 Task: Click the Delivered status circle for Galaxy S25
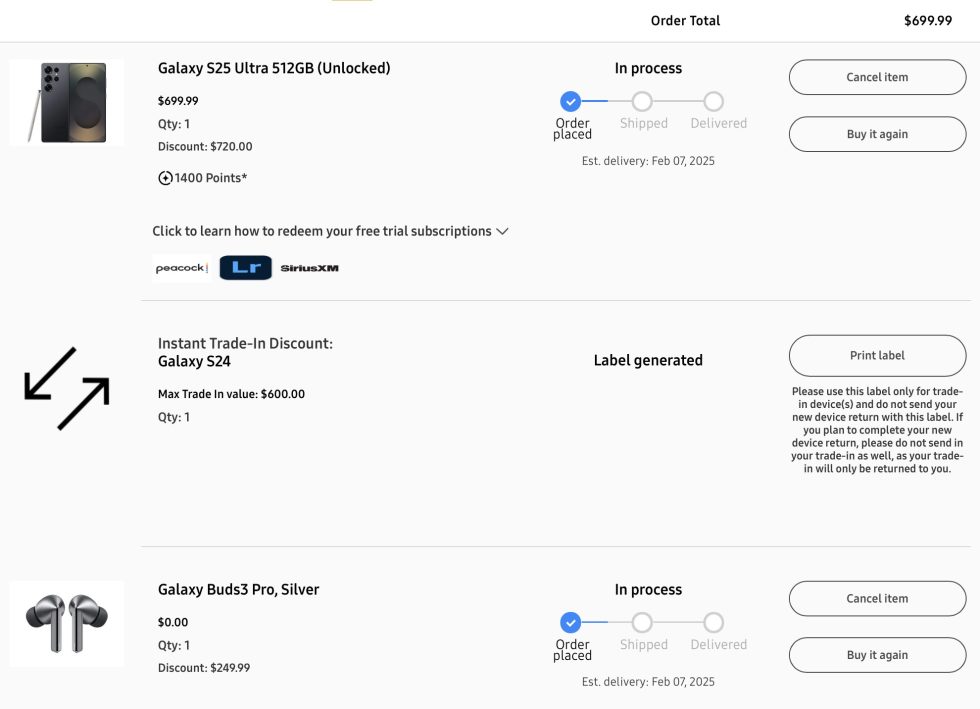coord(714,101)
